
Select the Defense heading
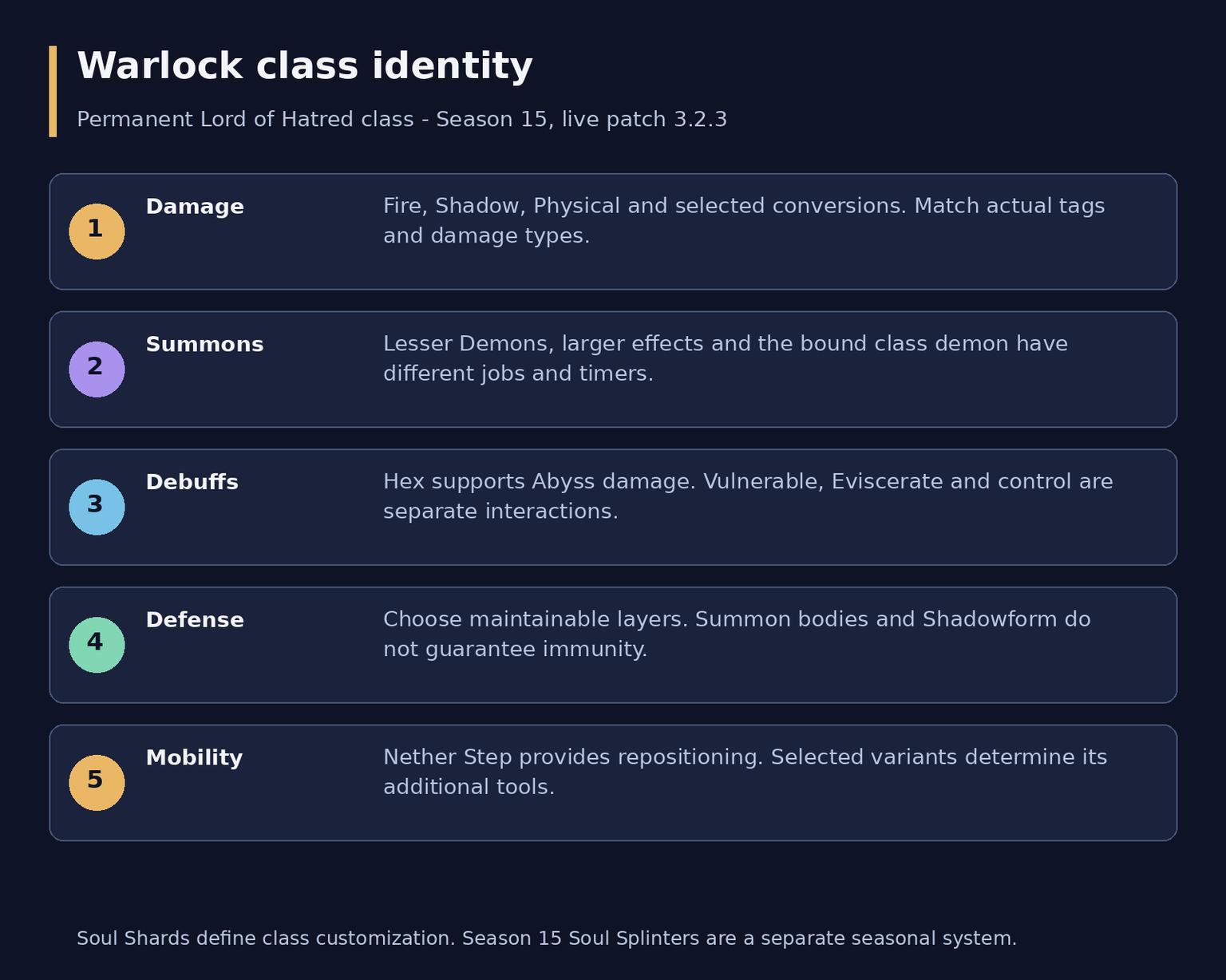tap(195, 620)
